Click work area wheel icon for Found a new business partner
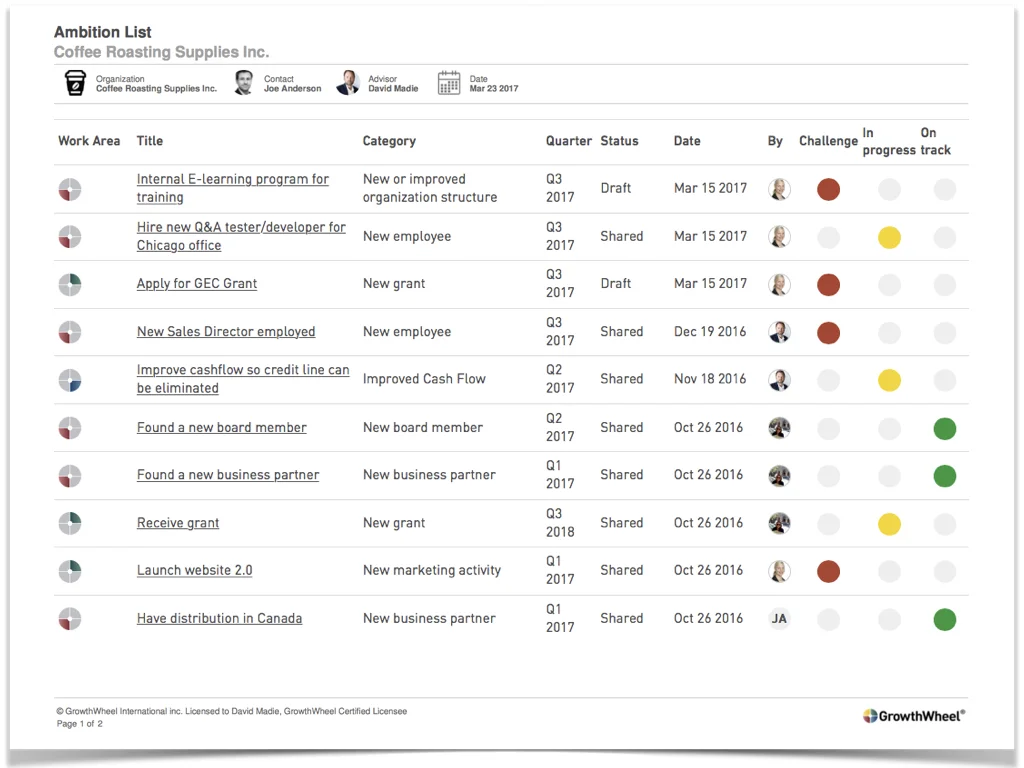The width and height of the screenshot is (1024, 768). pyautogui.click(x=70, y=476)
